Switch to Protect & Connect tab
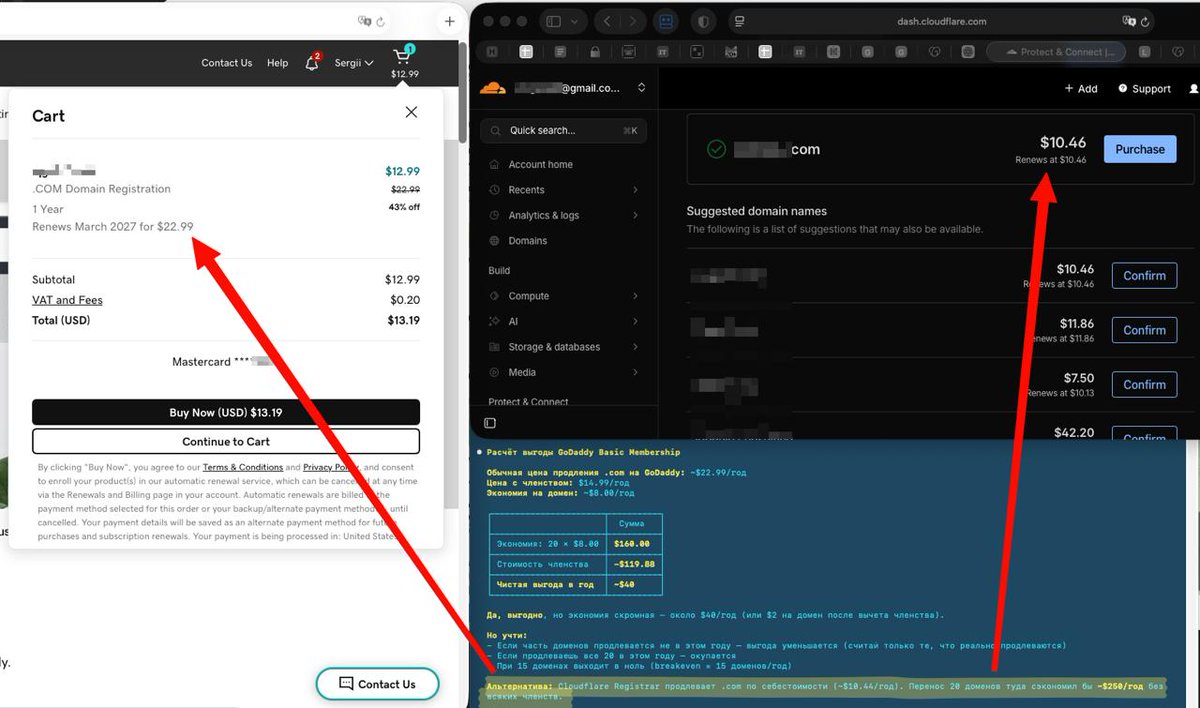 coord(1056,52)
